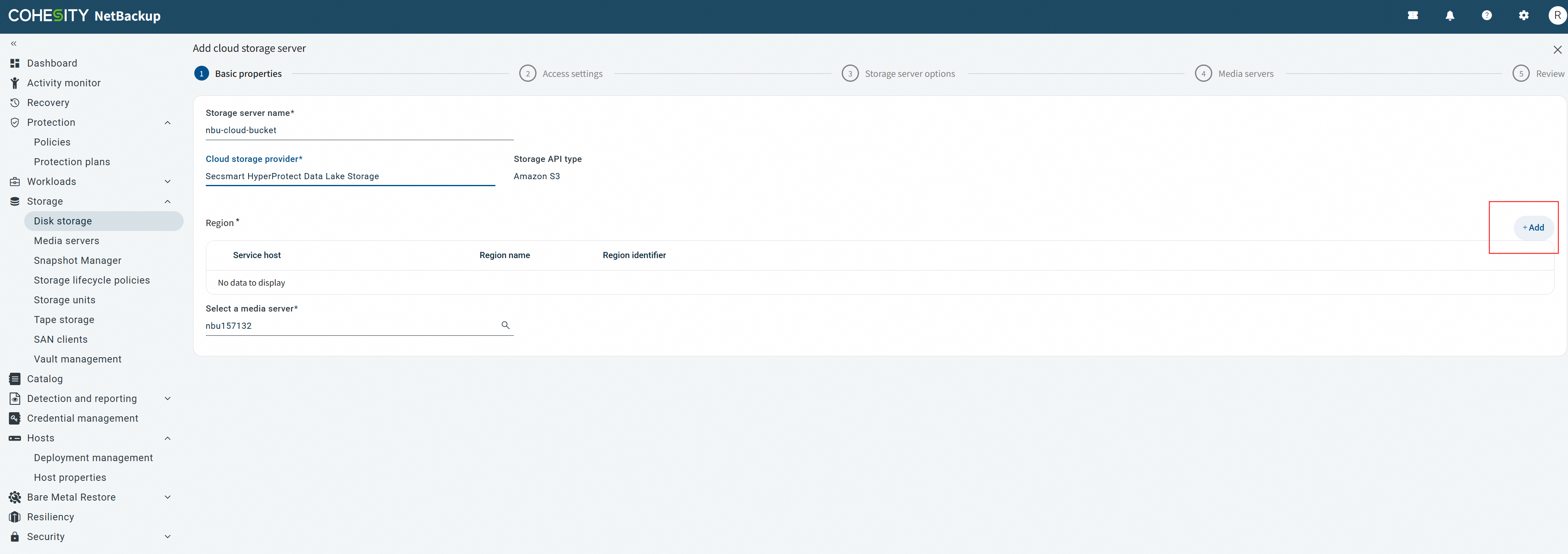Expand the Workloads section chevron

tap(167, 181)
